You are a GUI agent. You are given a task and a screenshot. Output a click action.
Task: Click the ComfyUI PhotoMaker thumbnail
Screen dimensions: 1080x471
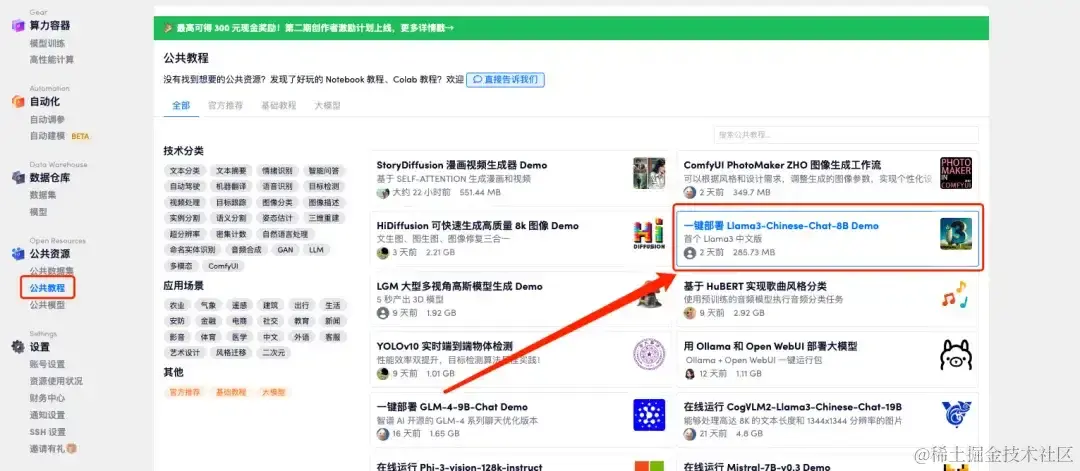[x=956, y=173]
